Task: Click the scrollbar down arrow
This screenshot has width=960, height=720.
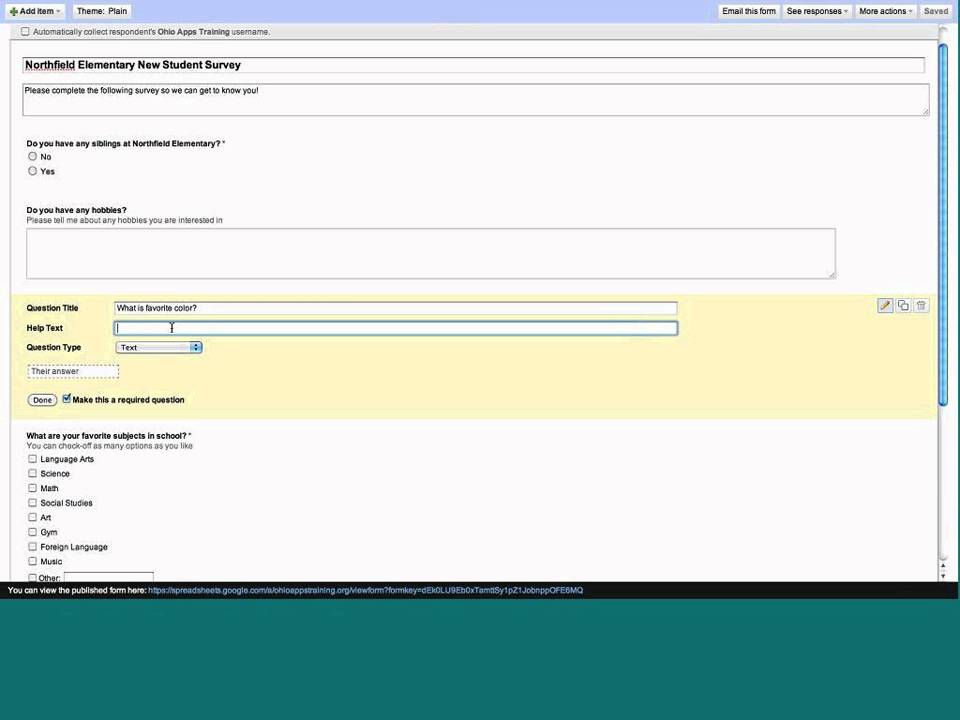Action: [x=943, y=576]
